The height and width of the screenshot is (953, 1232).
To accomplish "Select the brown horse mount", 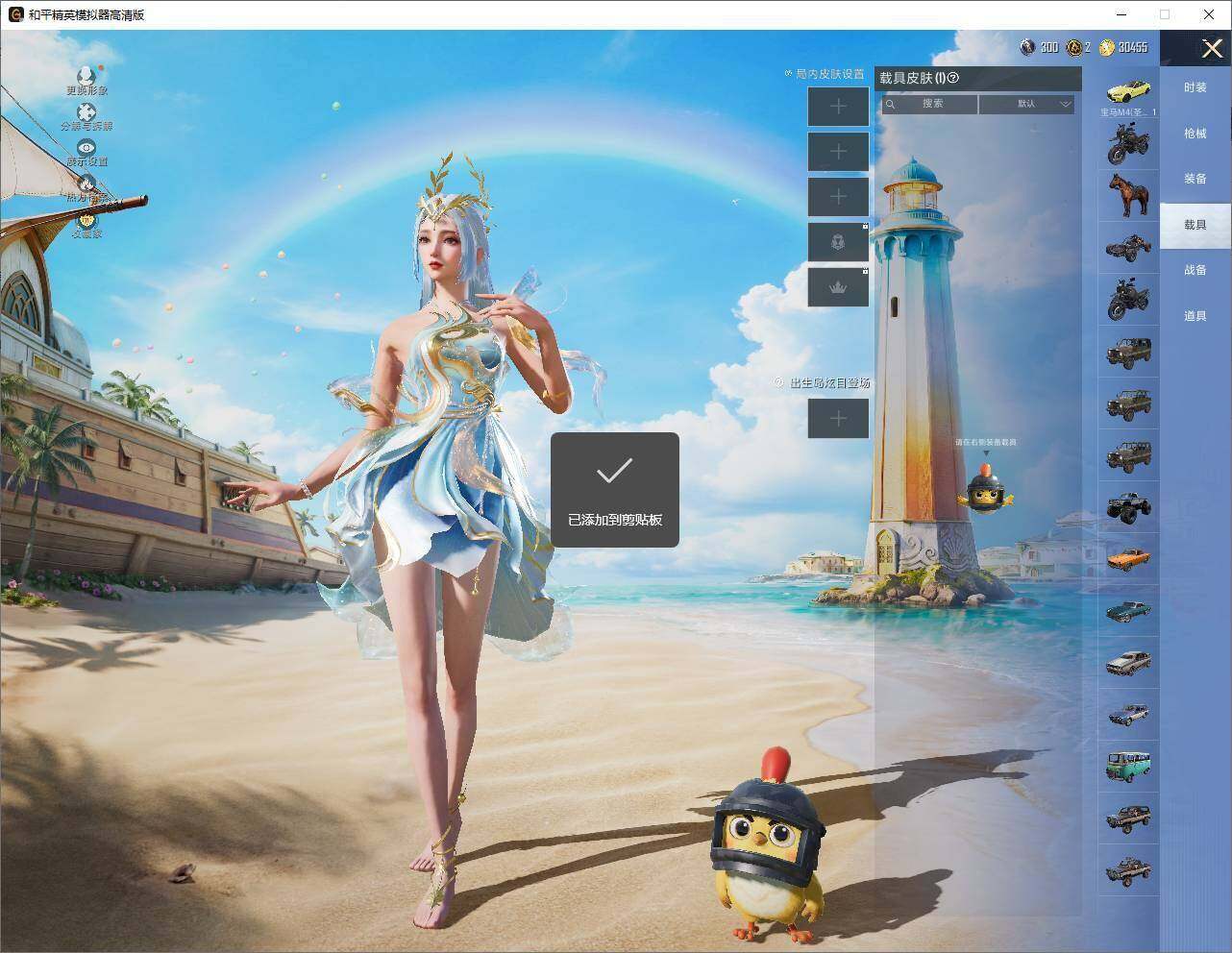I will pyautogui.click(x=1128, y=196).
